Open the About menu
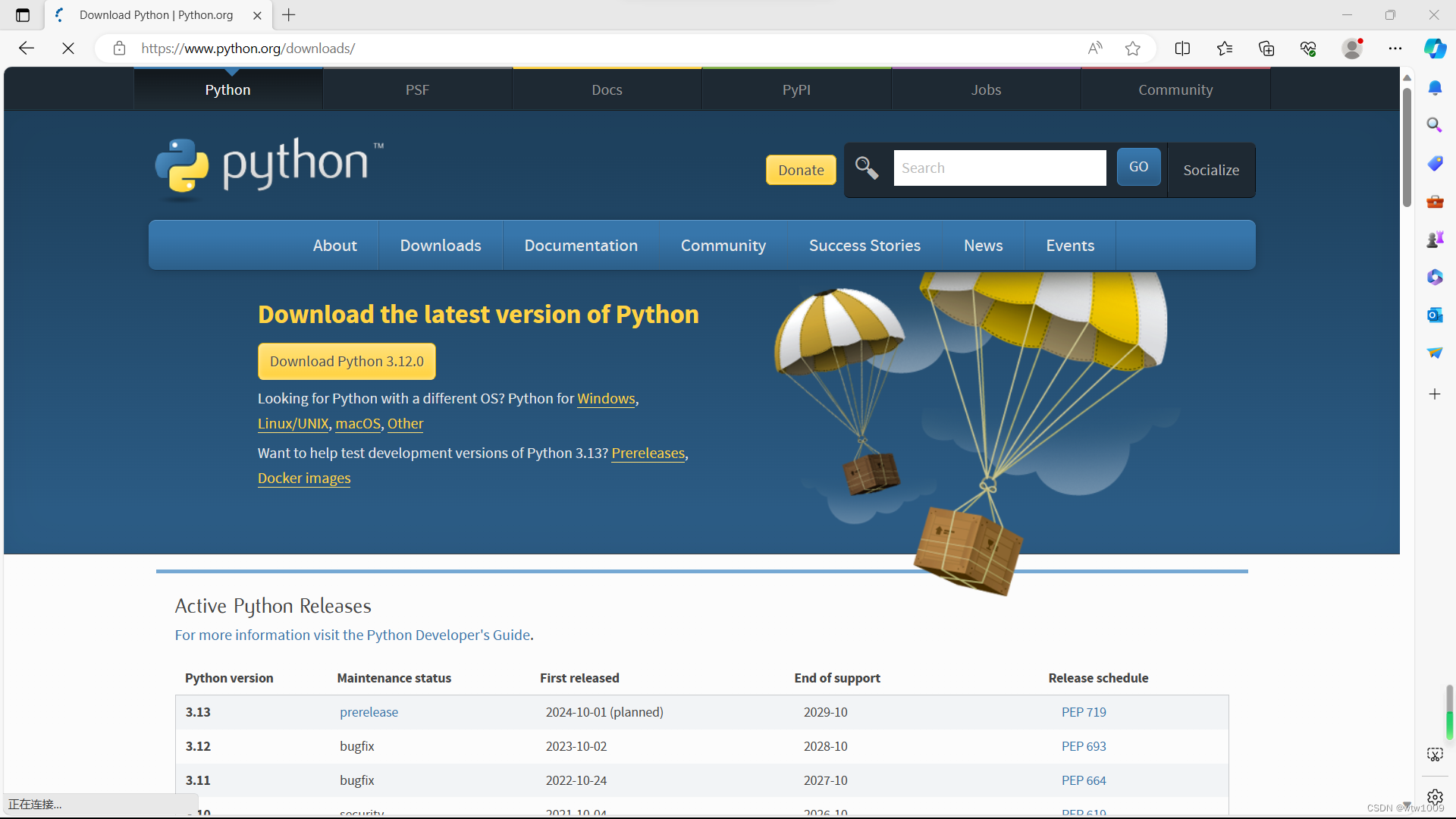 click(x=334, y=246)
